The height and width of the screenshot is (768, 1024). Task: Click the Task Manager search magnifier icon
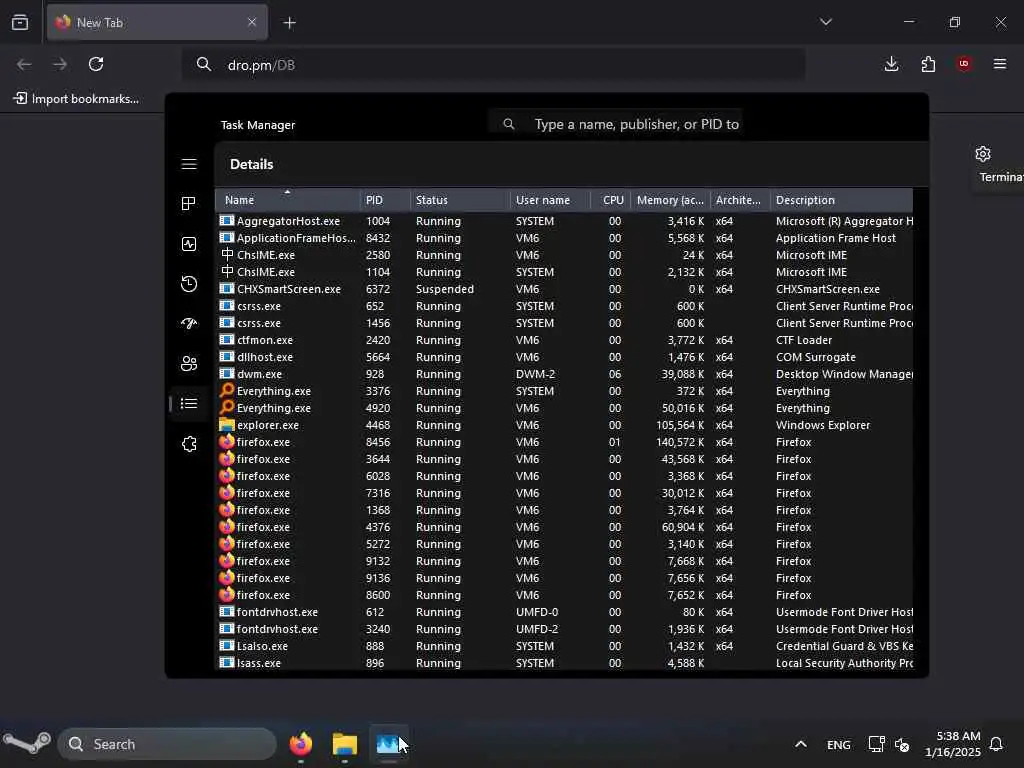(x=509, y=124)
